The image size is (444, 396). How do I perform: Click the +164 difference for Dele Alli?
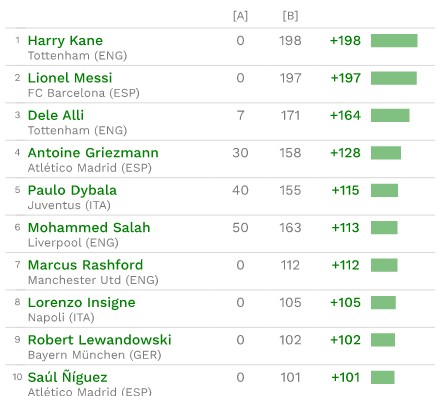(x=345, y=116)
